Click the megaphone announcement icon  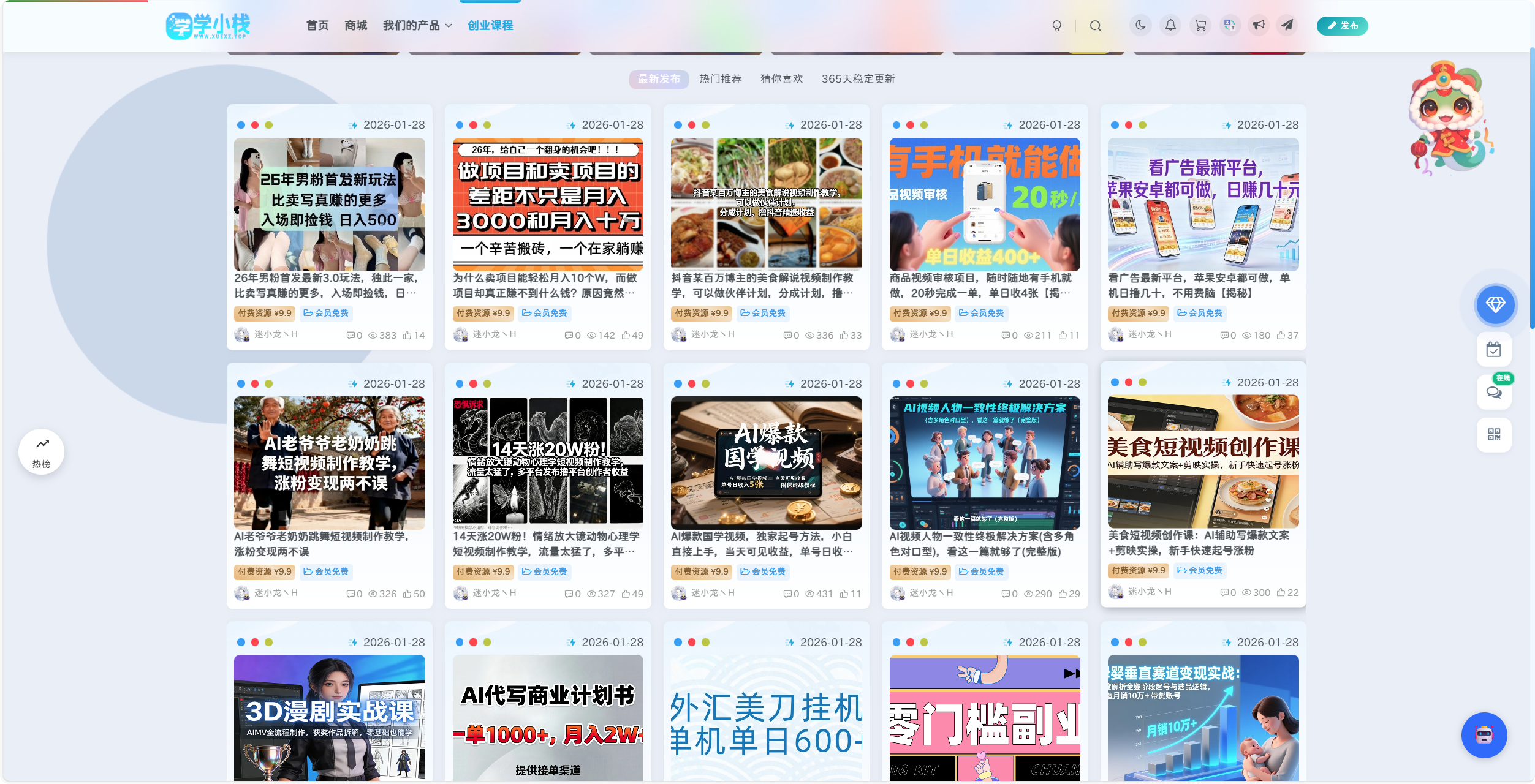(x=1259, y=25)
